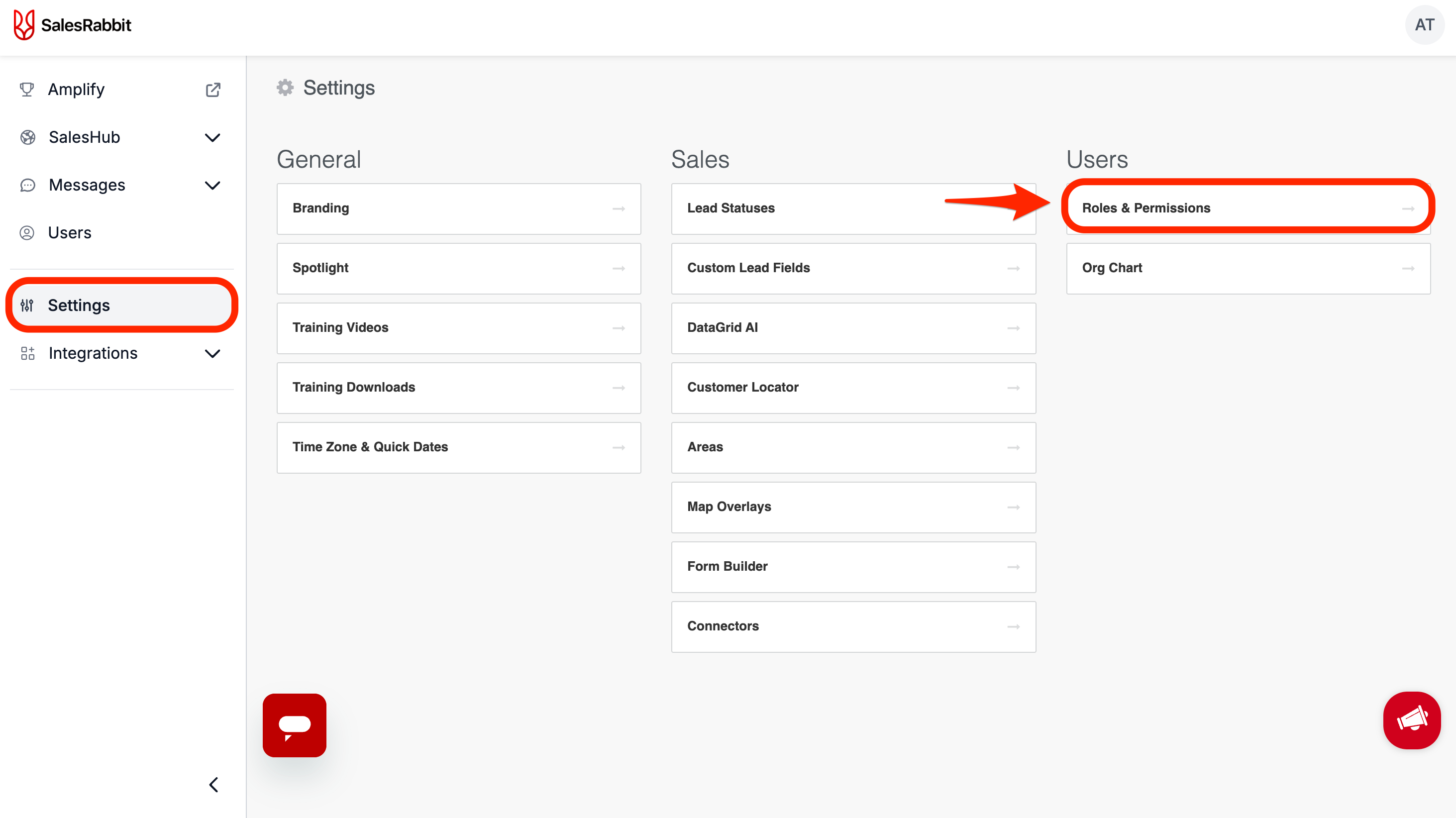Screen dimensions: 1456x818
Task: Open the red chat widget button
Action: coord(295,725)
